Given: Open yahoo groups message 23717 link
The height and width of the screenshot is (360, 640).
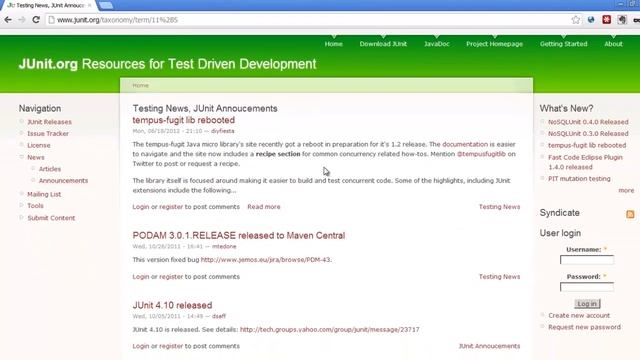Looking at the screenshot, I should (329, 329).
